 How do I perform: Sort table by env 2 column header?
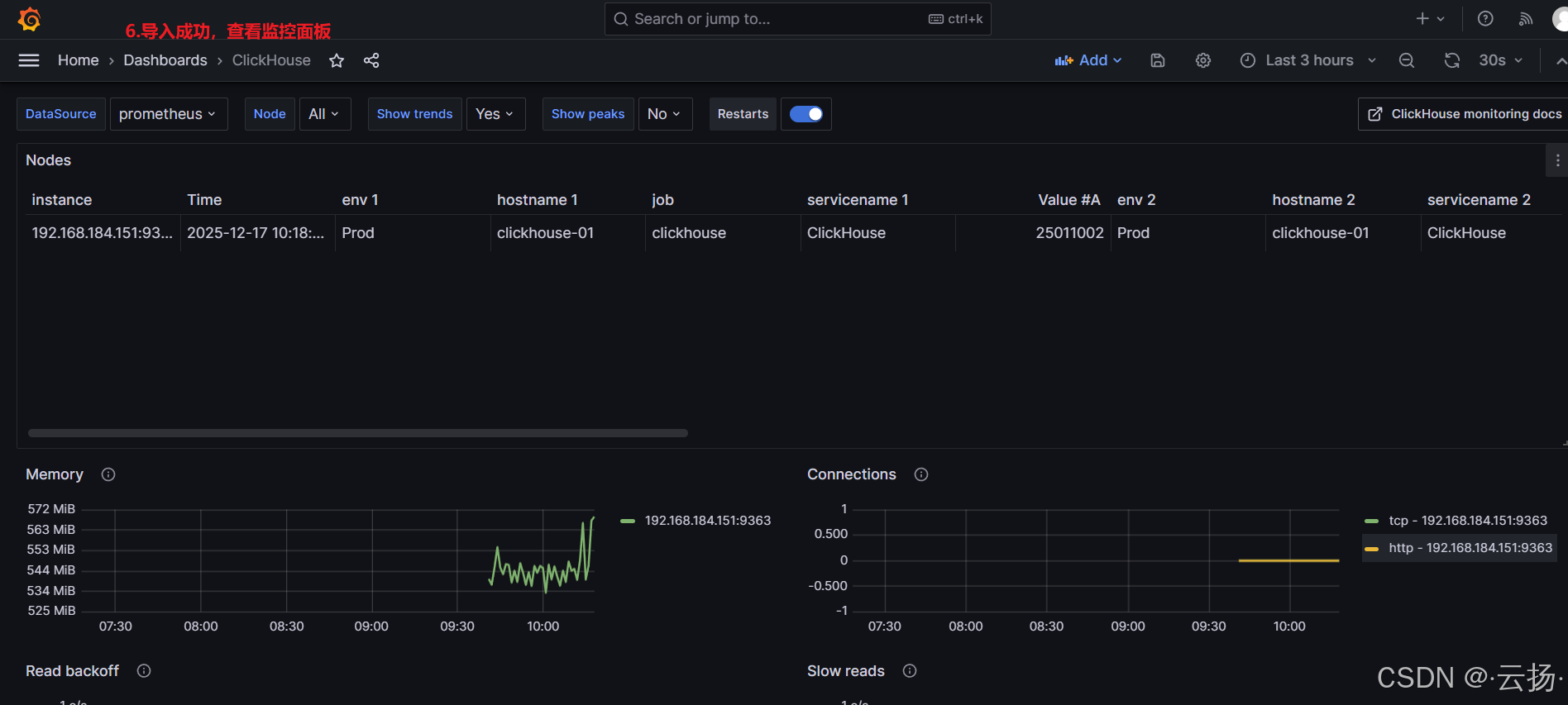coord(1136,200)
